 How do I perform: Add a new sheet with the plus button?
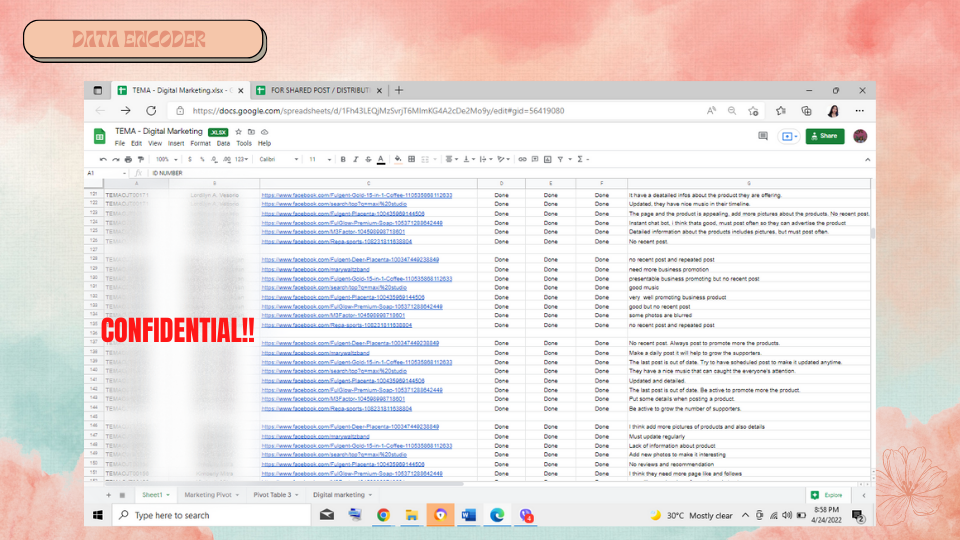[x=108, y=495]
